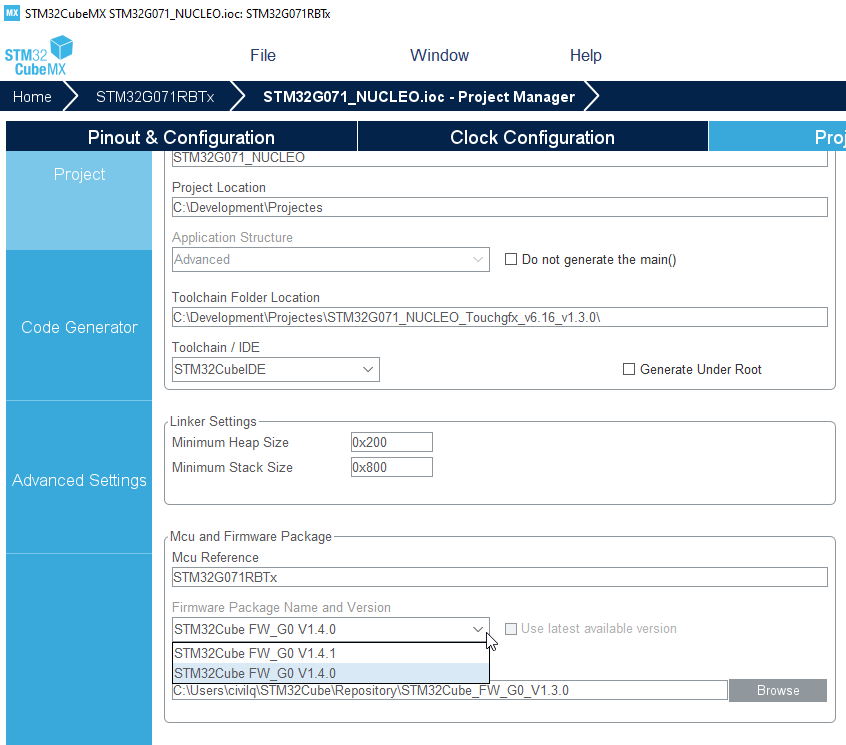Screen dimensions: 846x745
Task: Click the Linker Settings group label
Action: [x=213, y=421]
